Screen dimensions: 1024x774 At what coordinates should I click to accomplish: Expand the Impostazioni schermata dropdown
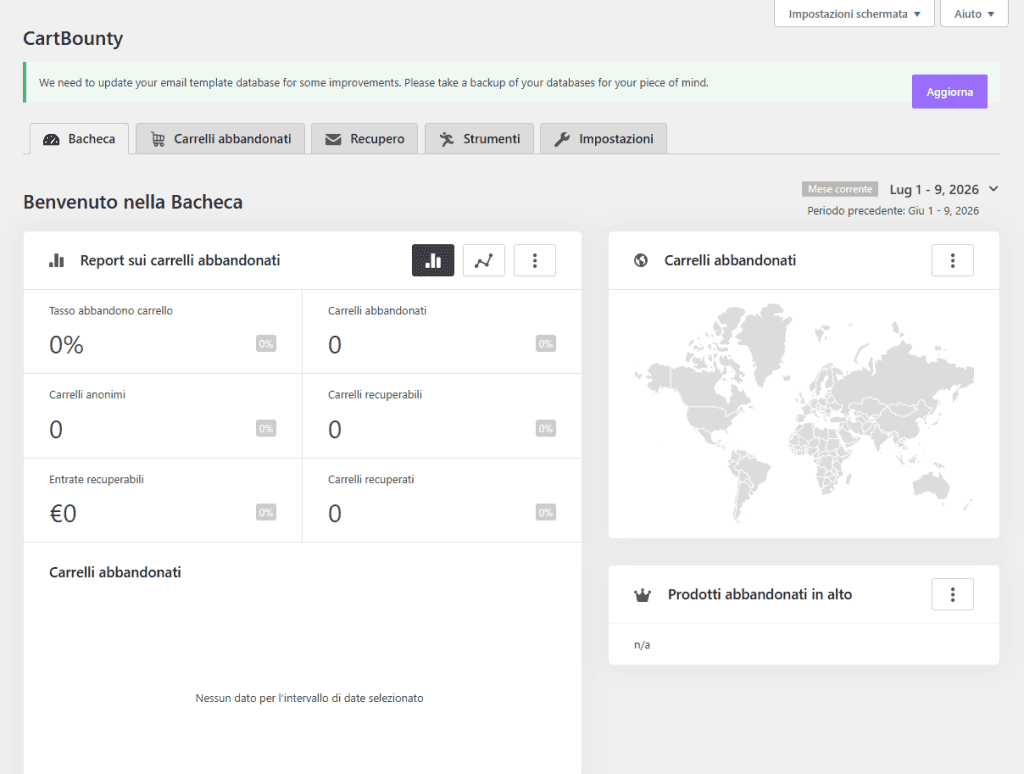click(x=854, y=14)
